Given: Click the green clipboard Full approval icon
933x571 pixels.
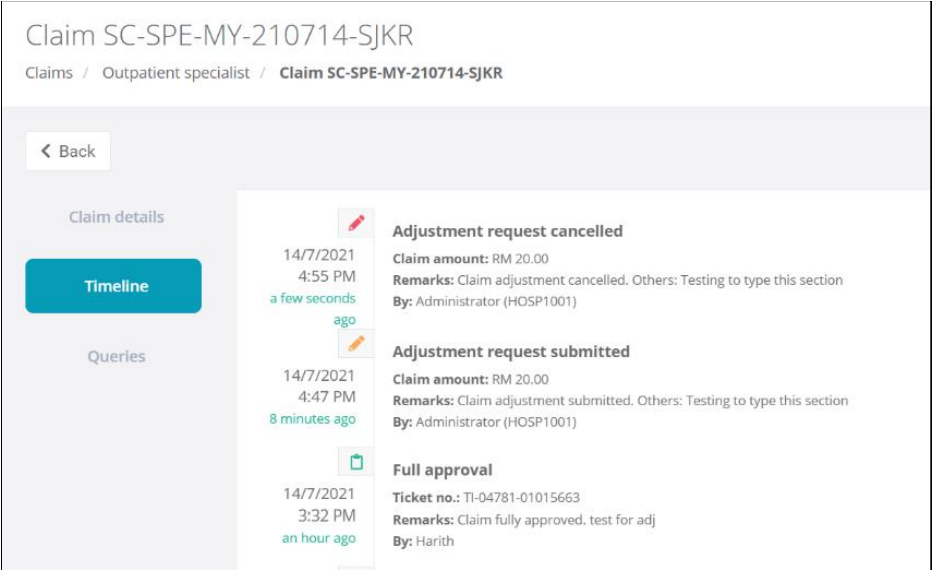Looking at the screenshot, I should click(356, 462).
